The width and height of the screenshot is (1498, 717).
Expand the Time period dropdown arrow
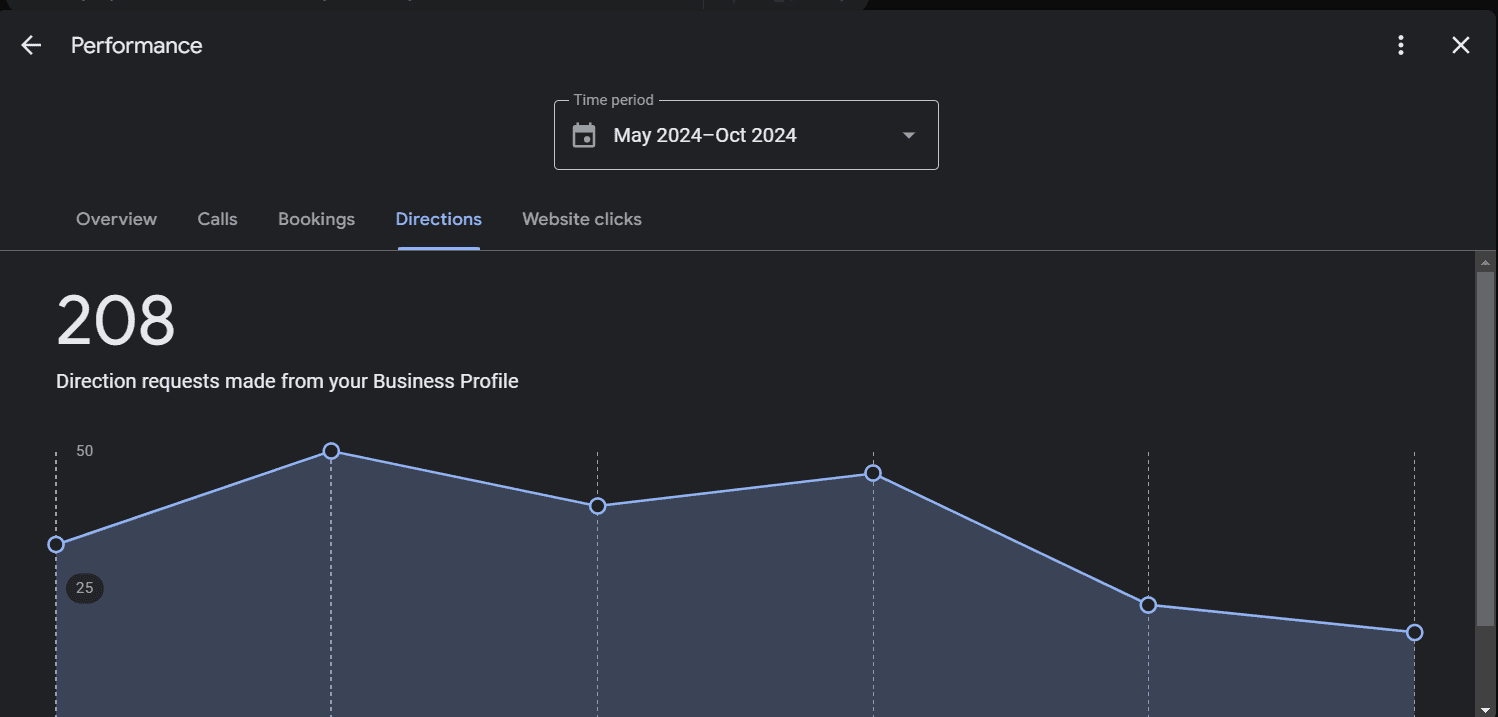[x=908, y=135]
